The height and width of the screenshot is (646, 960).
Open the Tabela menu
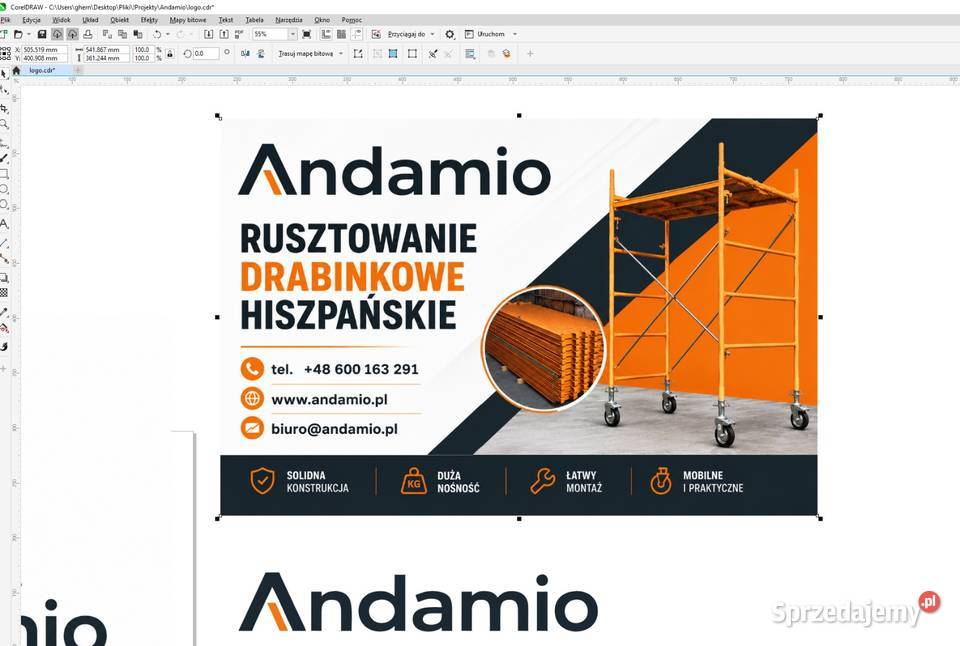(x=254, y=20)
